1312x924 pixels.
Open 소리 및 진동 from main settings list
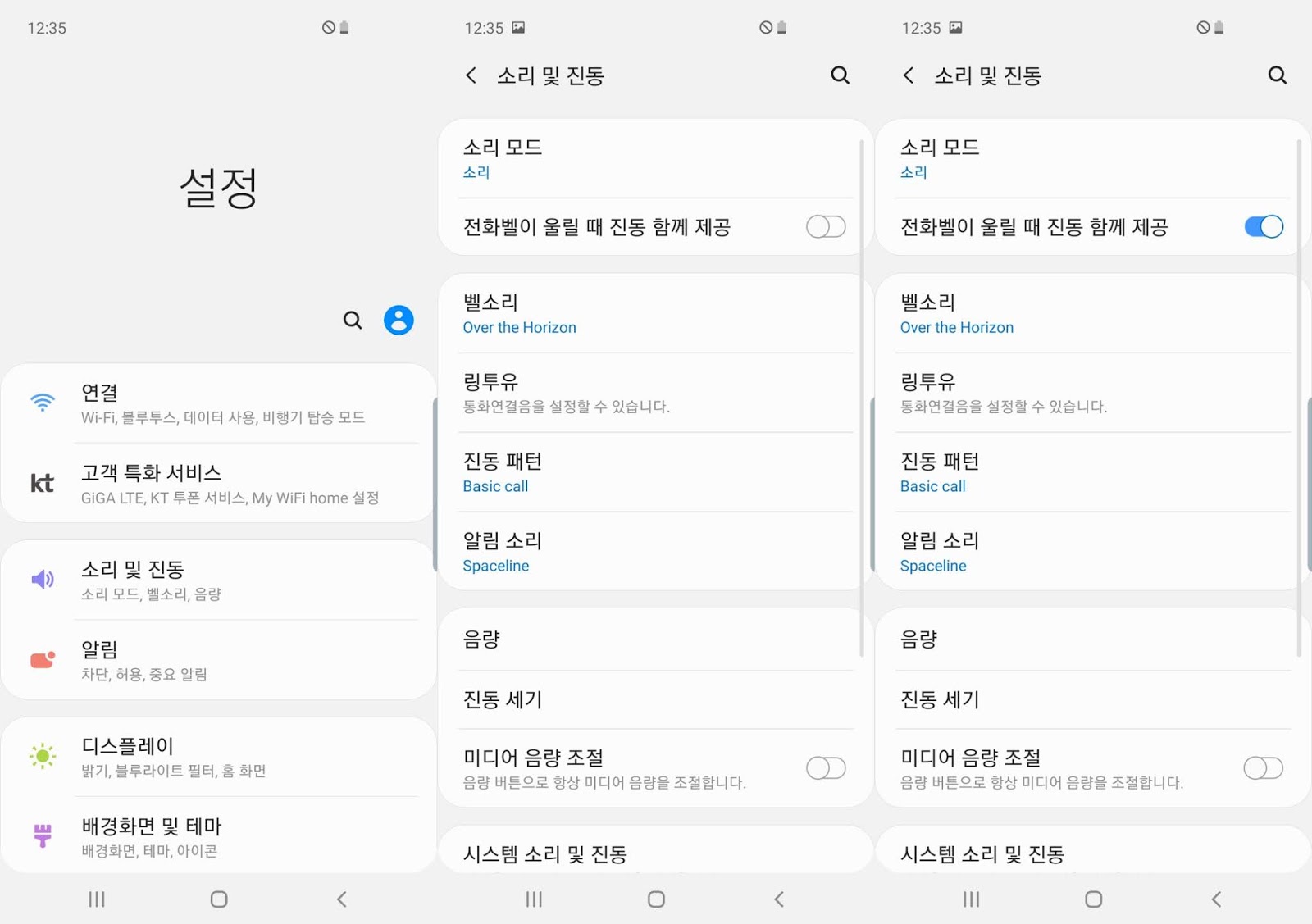coord(219,580)
